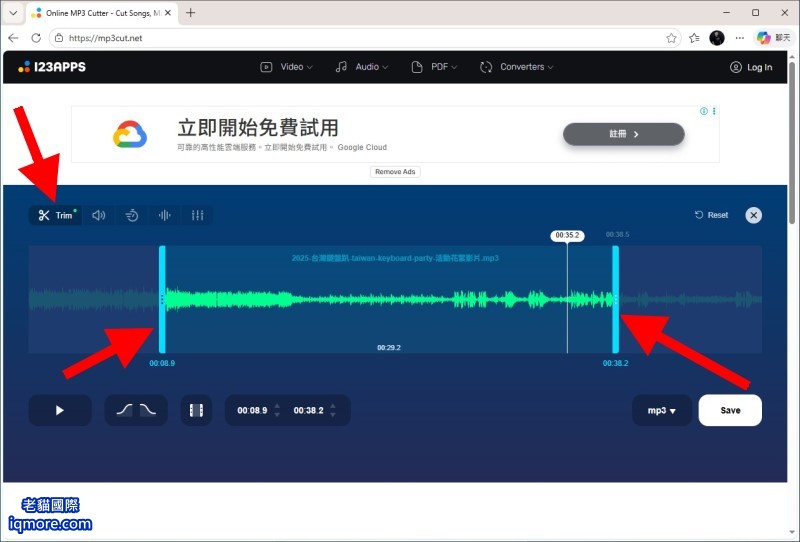Open the ad options dots icon
The image size is (800, 542).
pyautogui.click(x=714, y=111)
